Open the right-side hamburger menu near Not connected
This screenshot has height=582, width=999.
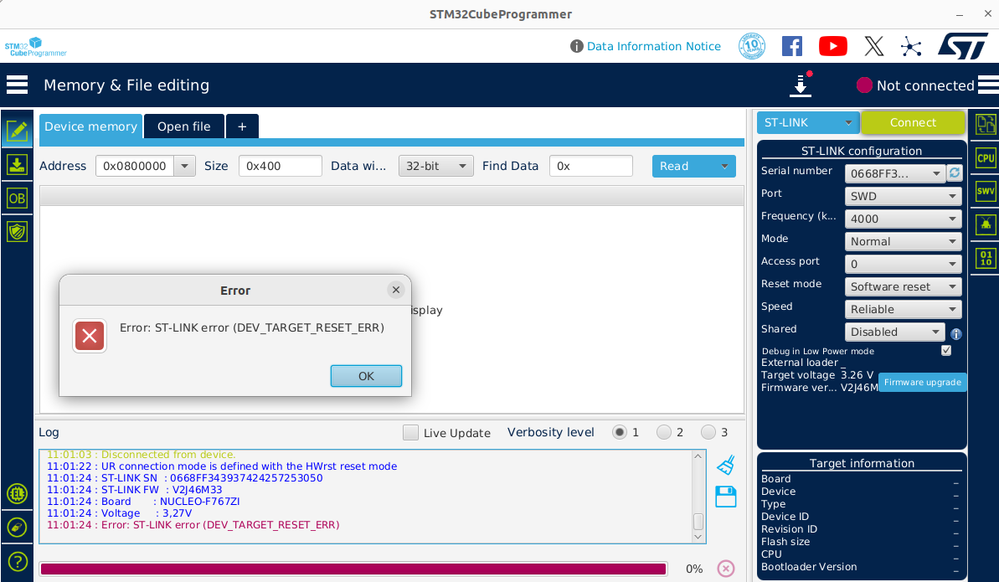click(x=988, y=85)
